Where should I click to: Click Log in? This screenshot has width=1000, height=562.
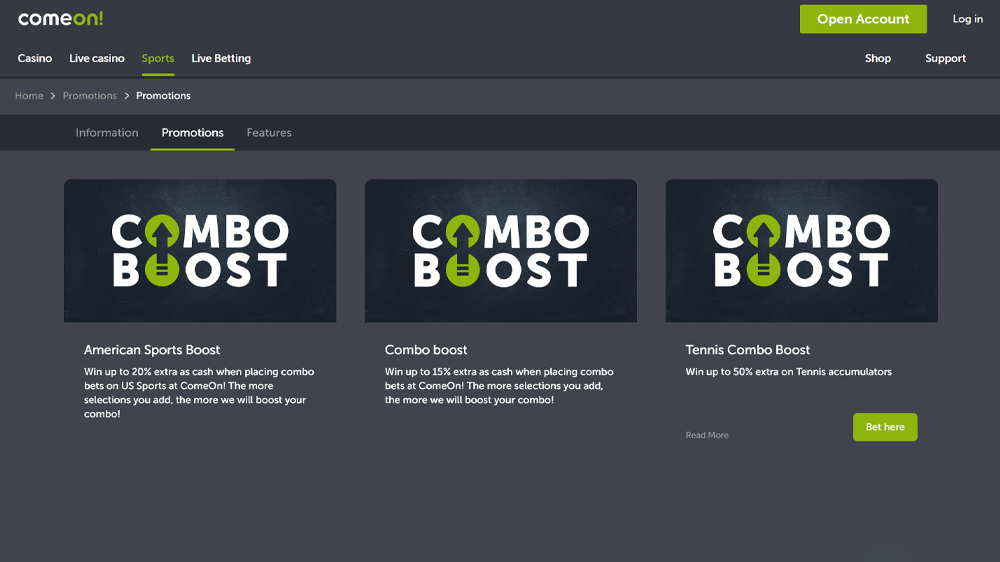click(967, 19)
